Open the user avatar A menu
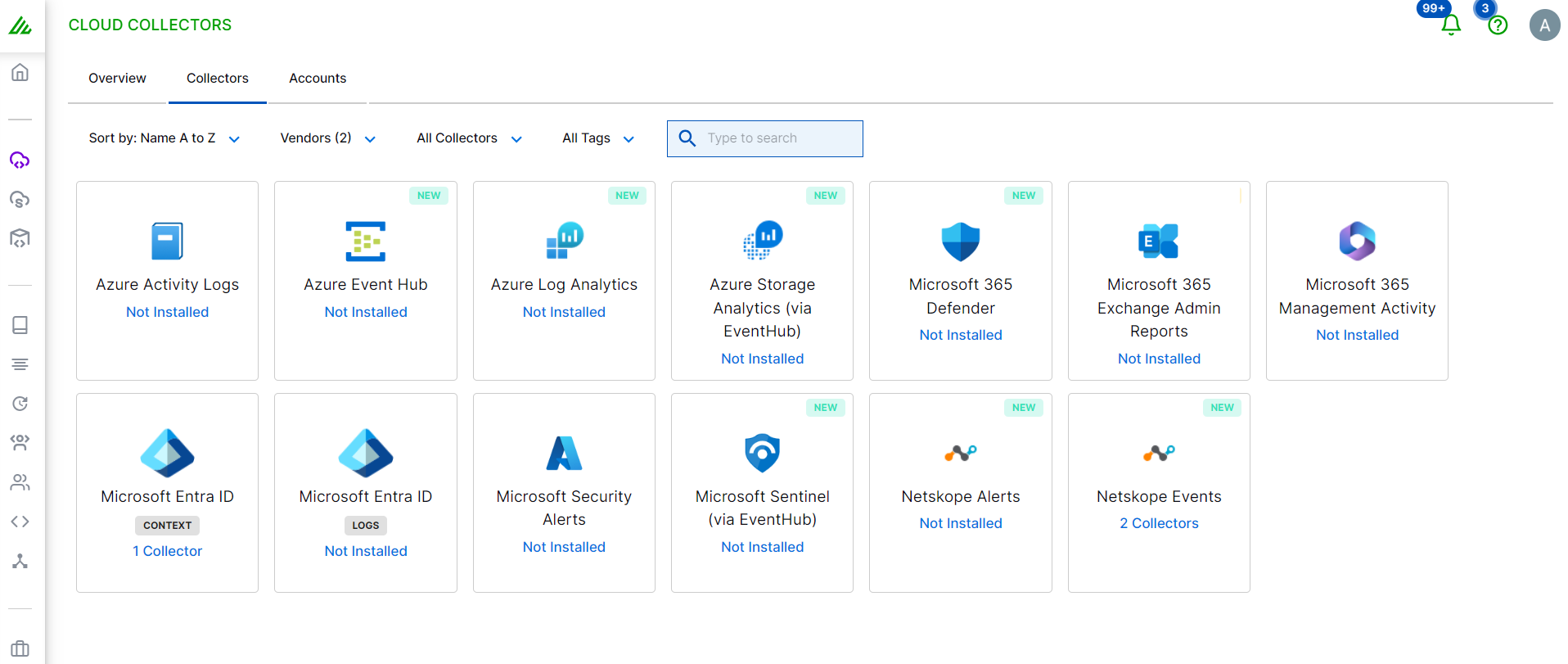 coord(1544,25)
